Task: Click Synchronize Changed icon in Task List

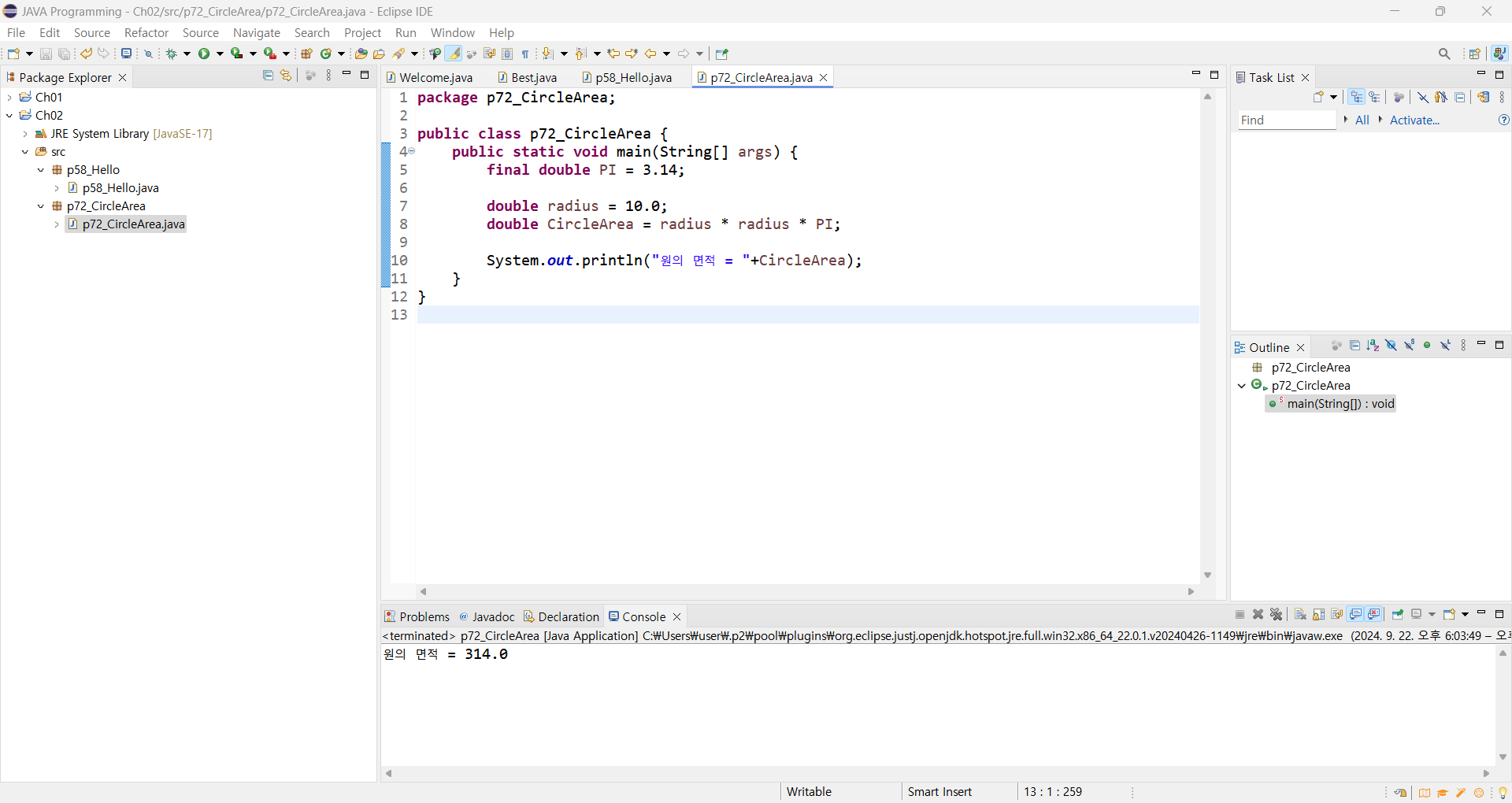Action: (x=1484, y=97)
